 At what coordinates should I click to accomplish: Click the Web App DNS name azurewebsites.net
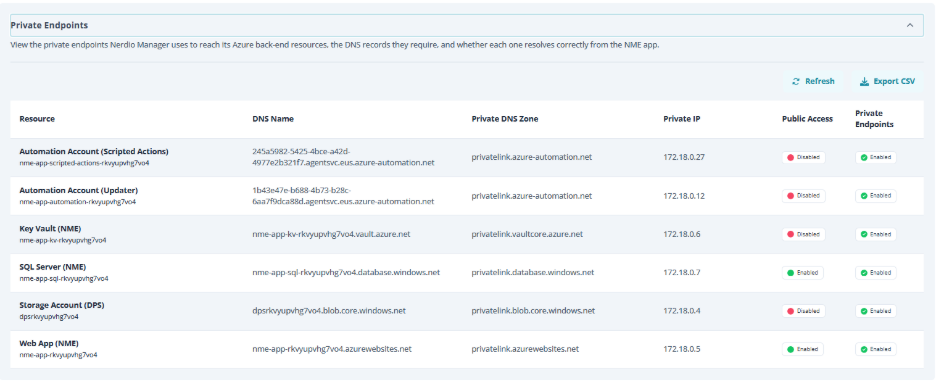pos(332,349)
